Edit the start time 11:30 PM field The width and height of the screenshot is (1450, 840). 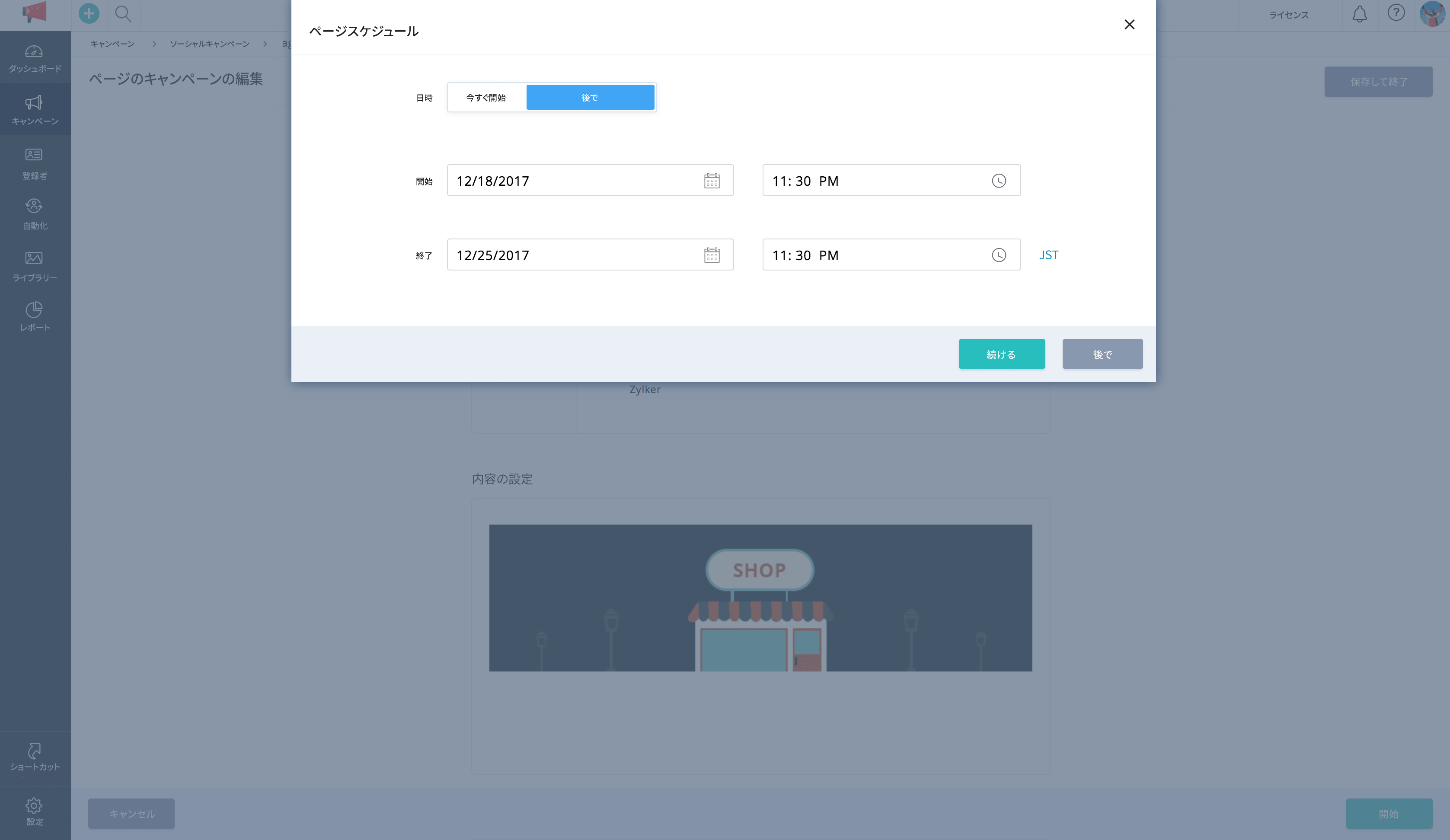(891, 181)
